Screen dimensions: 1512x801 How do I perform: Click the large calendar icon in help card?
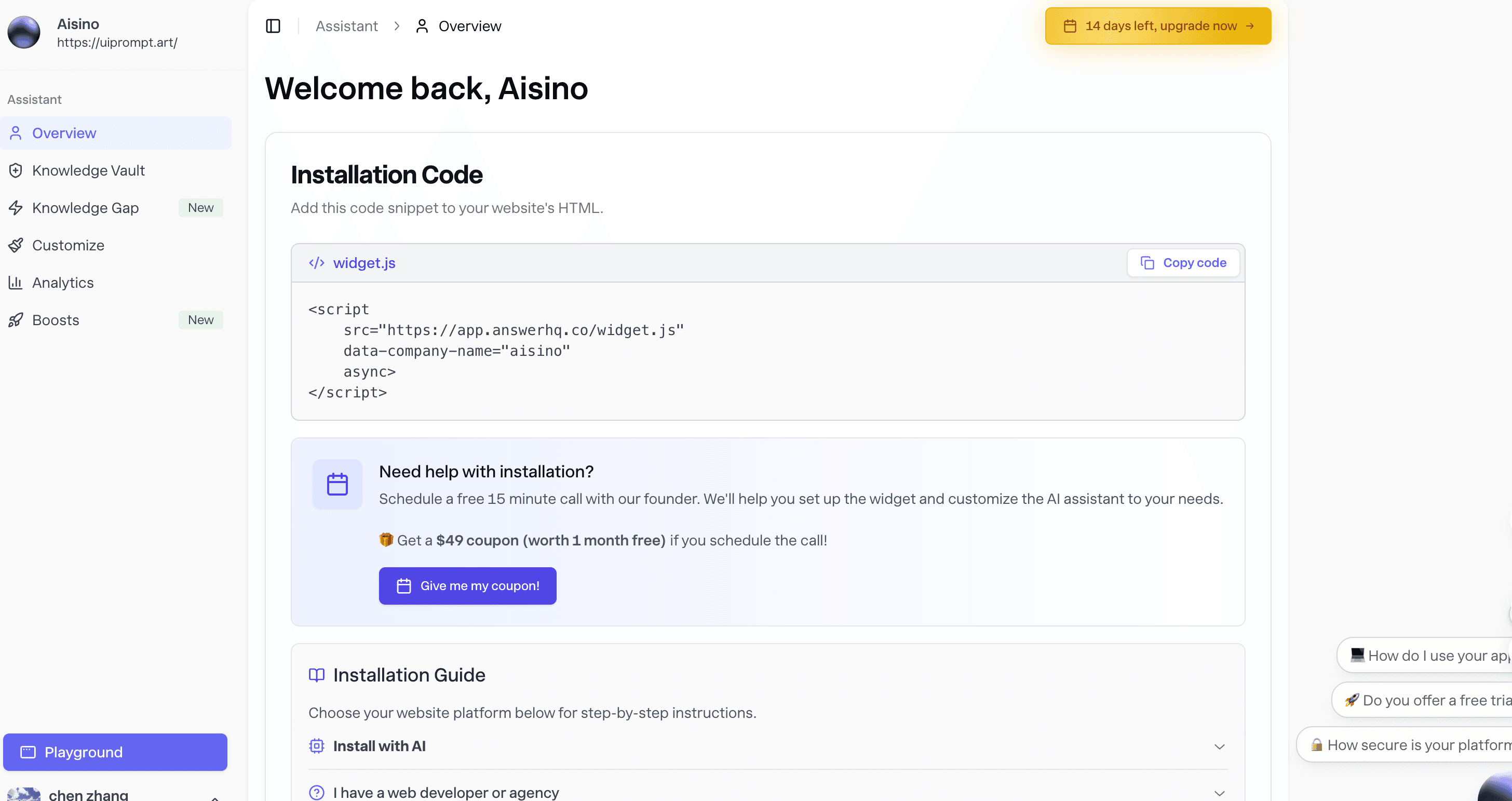click(337, 485)
